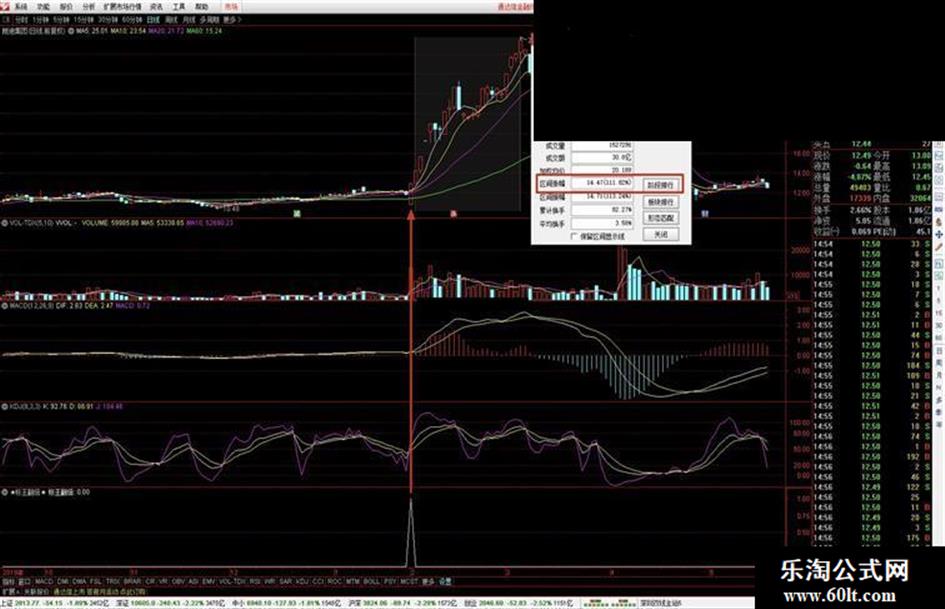Open the 扩展市场行情 menu

[122, 7]
